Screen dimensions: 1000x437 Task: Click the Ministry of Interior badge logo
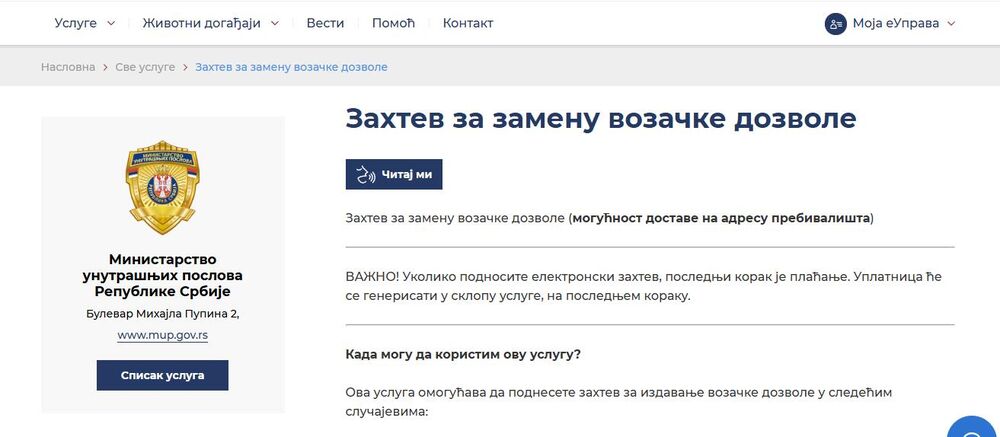pyautogui.click(x=163, y=187)
